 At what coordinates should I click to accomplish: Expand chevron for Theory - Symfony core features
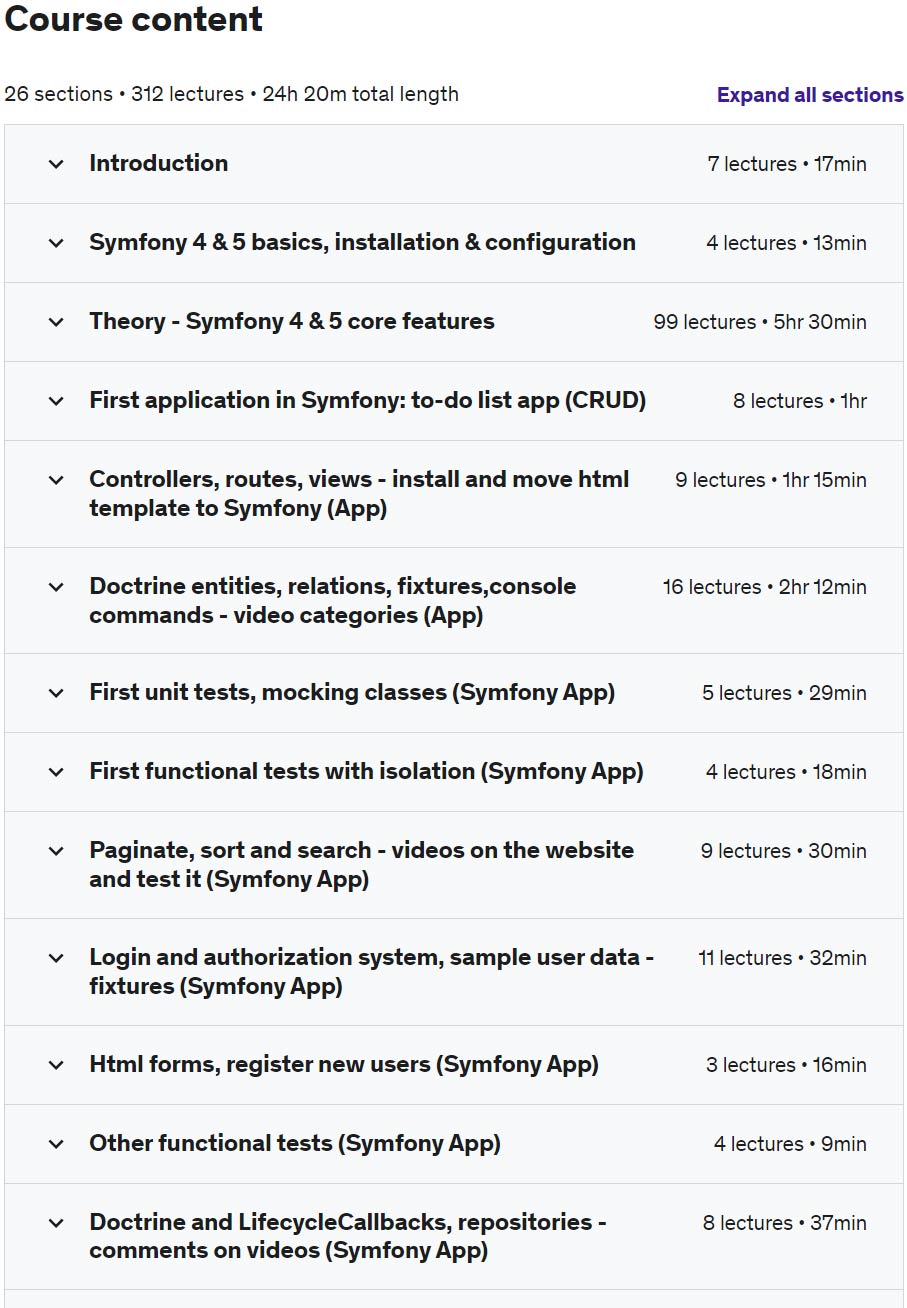point(56,322)
